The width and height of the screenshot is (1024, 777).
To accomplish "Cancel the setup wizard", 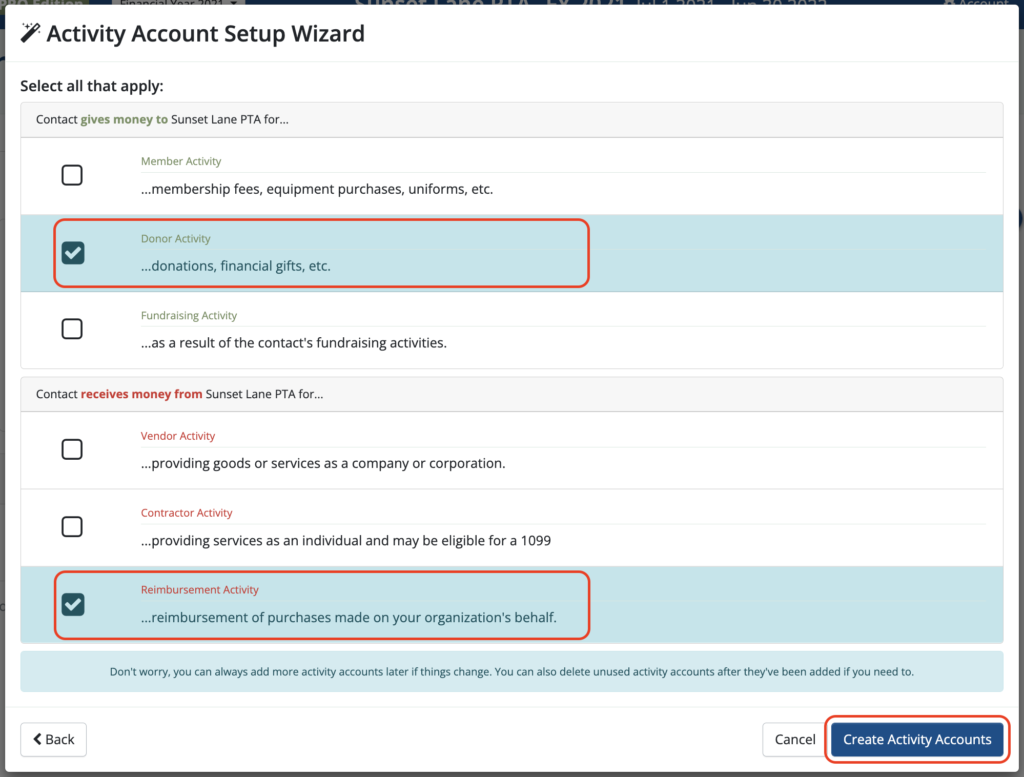I will (795, 739).
